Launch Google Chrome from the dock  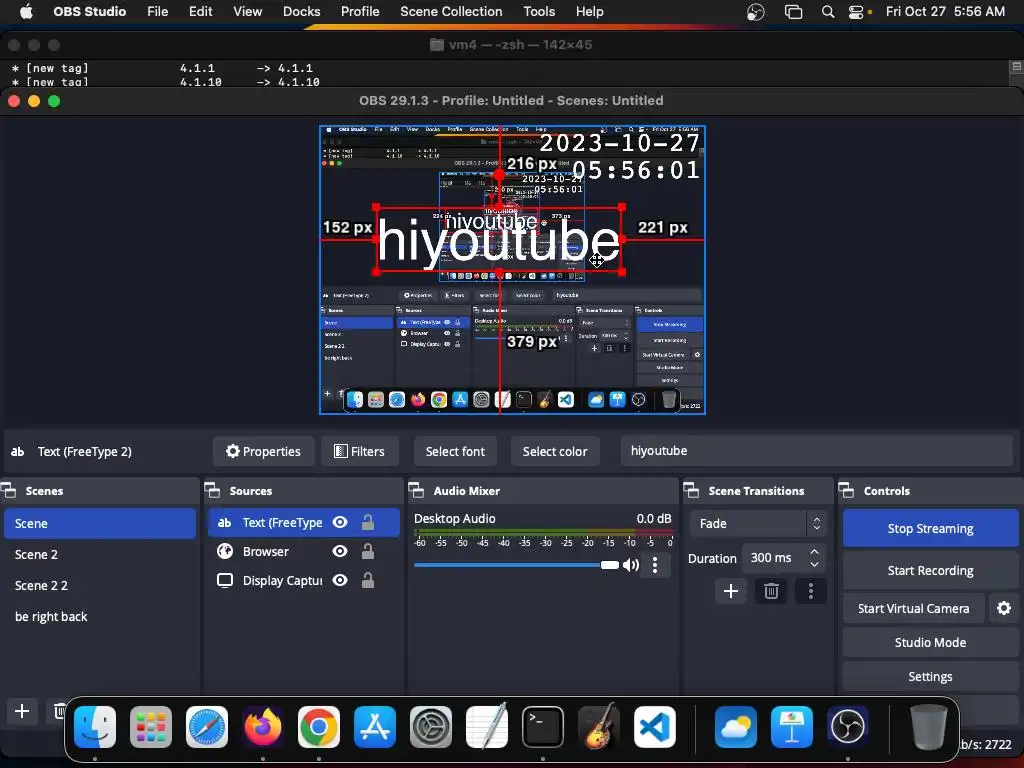tap(319, 727)
